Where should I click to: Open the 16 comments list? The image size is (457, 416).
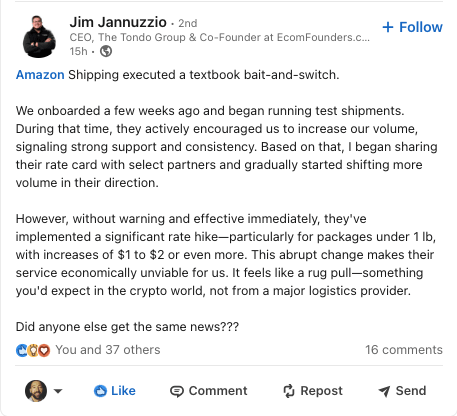click(404, 350)
